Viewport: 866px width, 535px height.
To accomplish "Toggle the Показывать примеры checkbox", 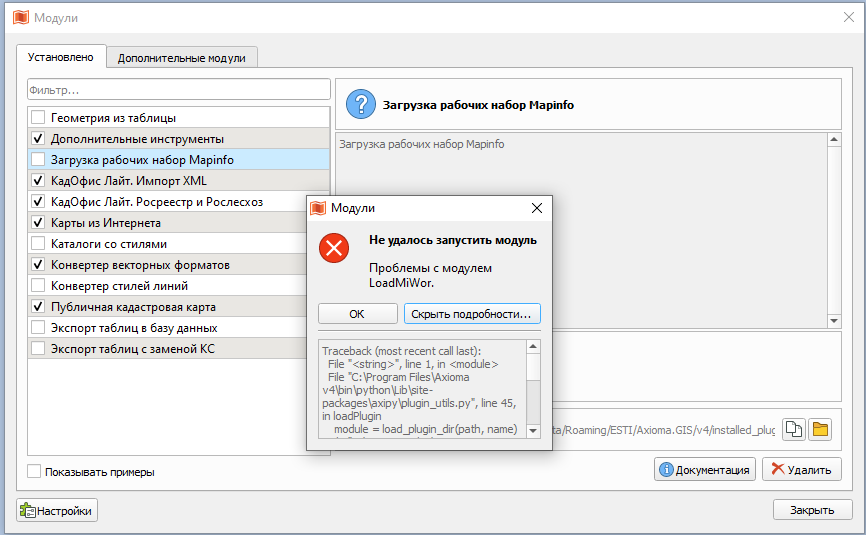I will pos(35,472).
